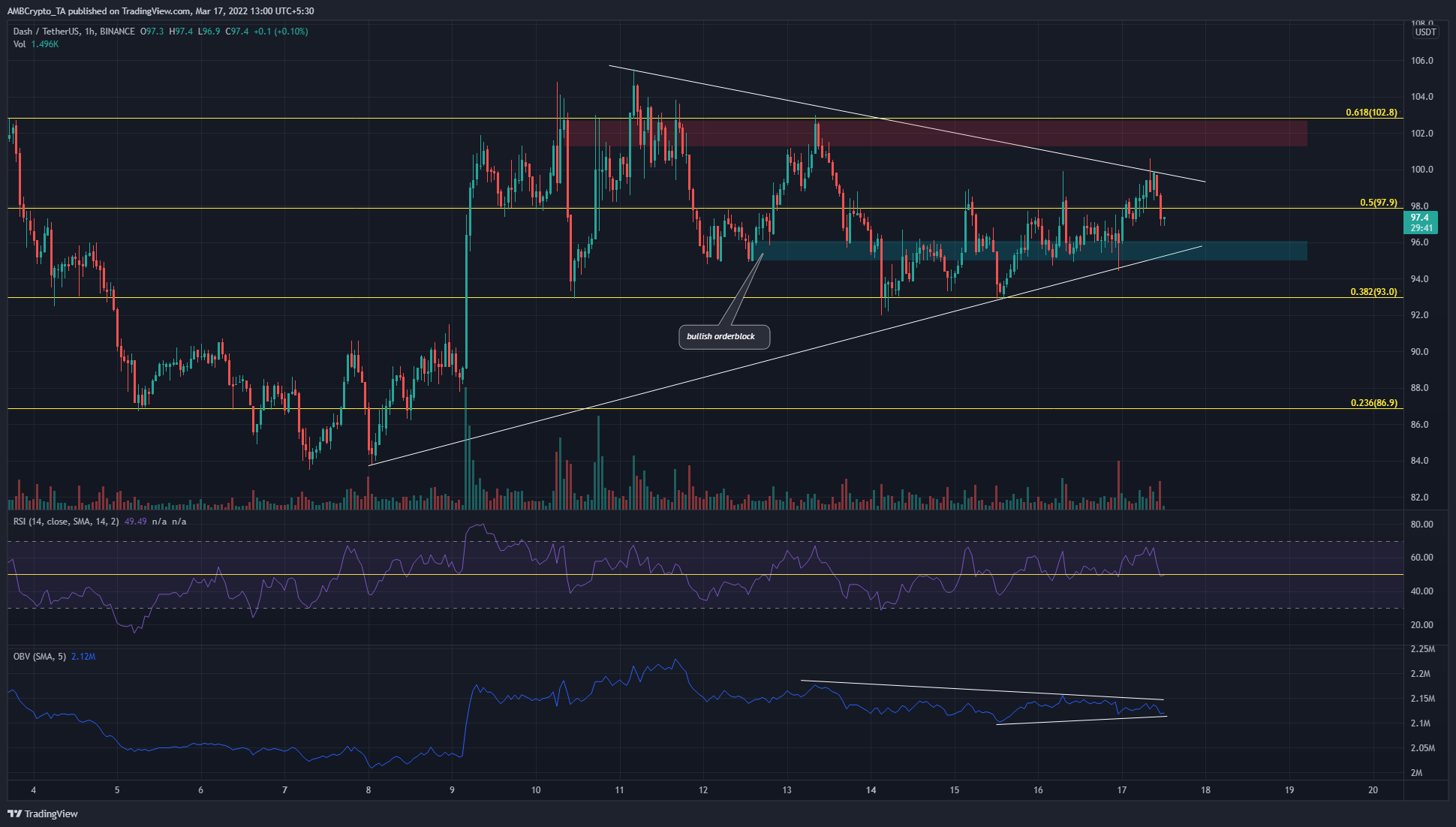
Task: Click the 0.236(86.9) Fibonacci label
Action: (1373, 403)
